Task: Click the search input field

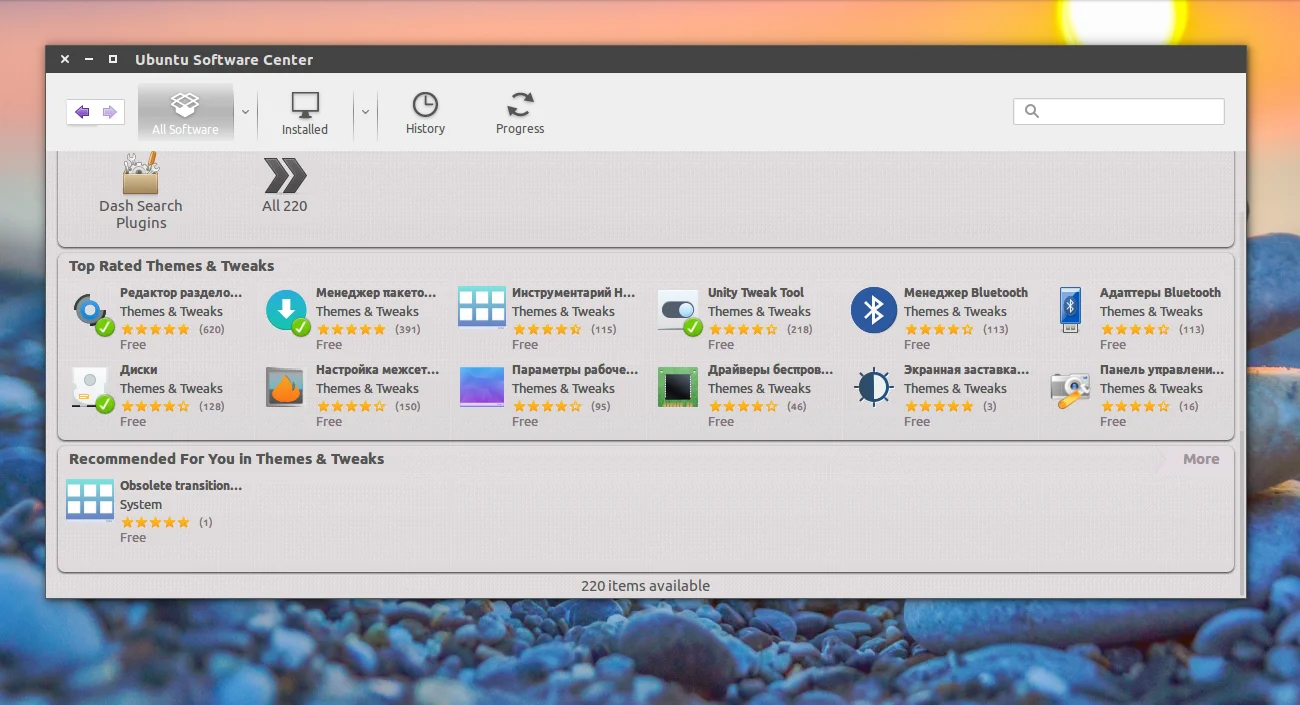Action: (x=1119, y=111)
